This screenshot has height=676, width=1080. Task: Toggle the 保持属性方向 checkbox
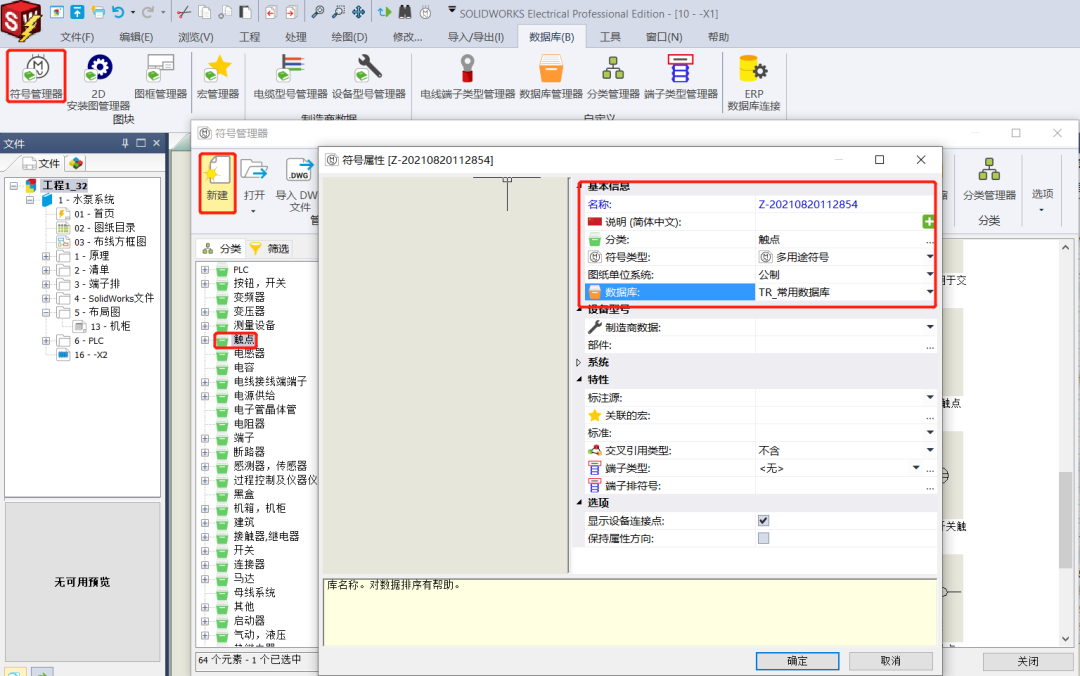[x=763, y=538]
